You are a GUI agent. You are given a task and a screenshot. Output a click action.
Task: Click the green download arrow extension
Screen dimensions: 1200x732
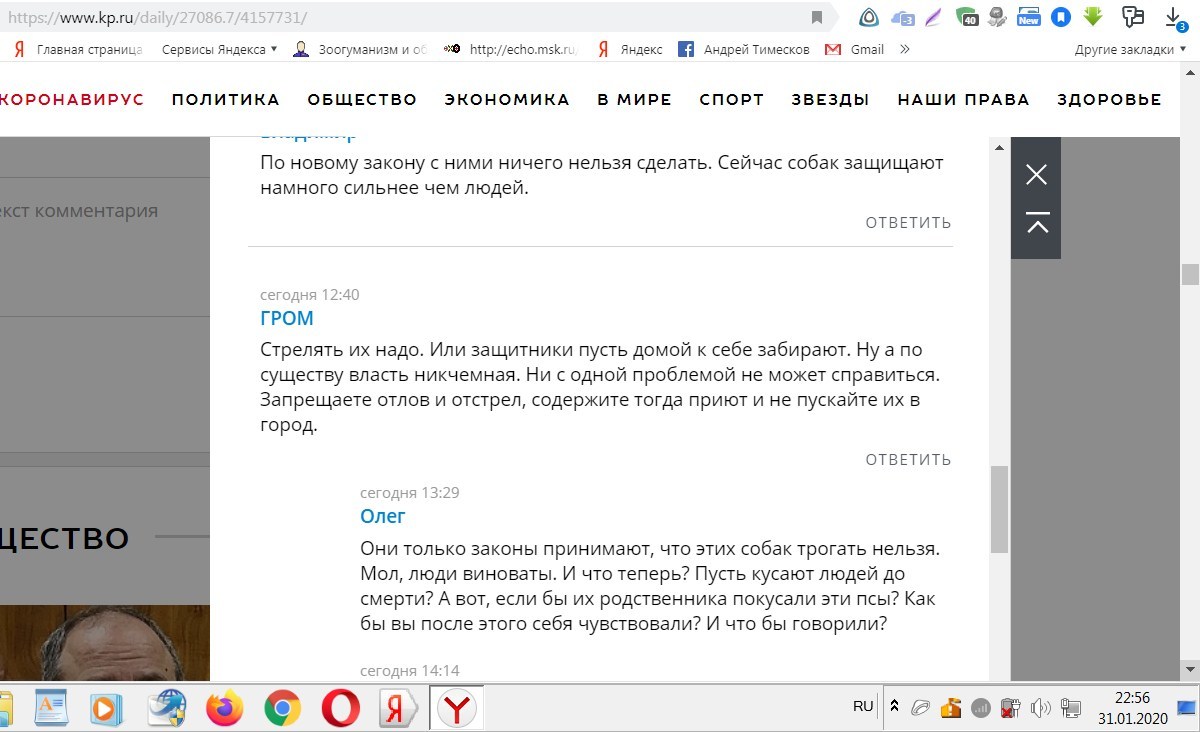(x=1092, y=17)
